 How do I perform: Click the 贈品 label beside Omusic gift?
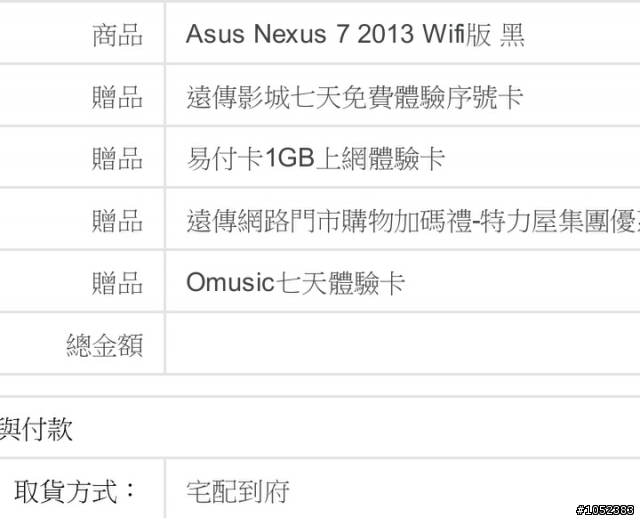(117, 283)
